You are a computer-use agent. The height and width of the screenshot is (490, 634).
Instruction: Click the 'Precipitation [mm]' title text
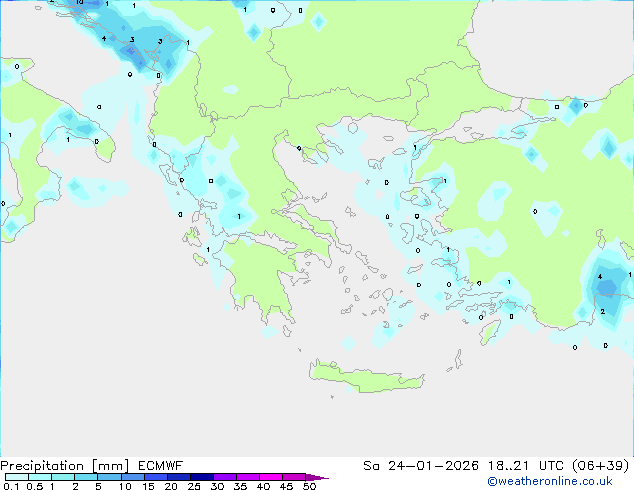pos(64,466)
